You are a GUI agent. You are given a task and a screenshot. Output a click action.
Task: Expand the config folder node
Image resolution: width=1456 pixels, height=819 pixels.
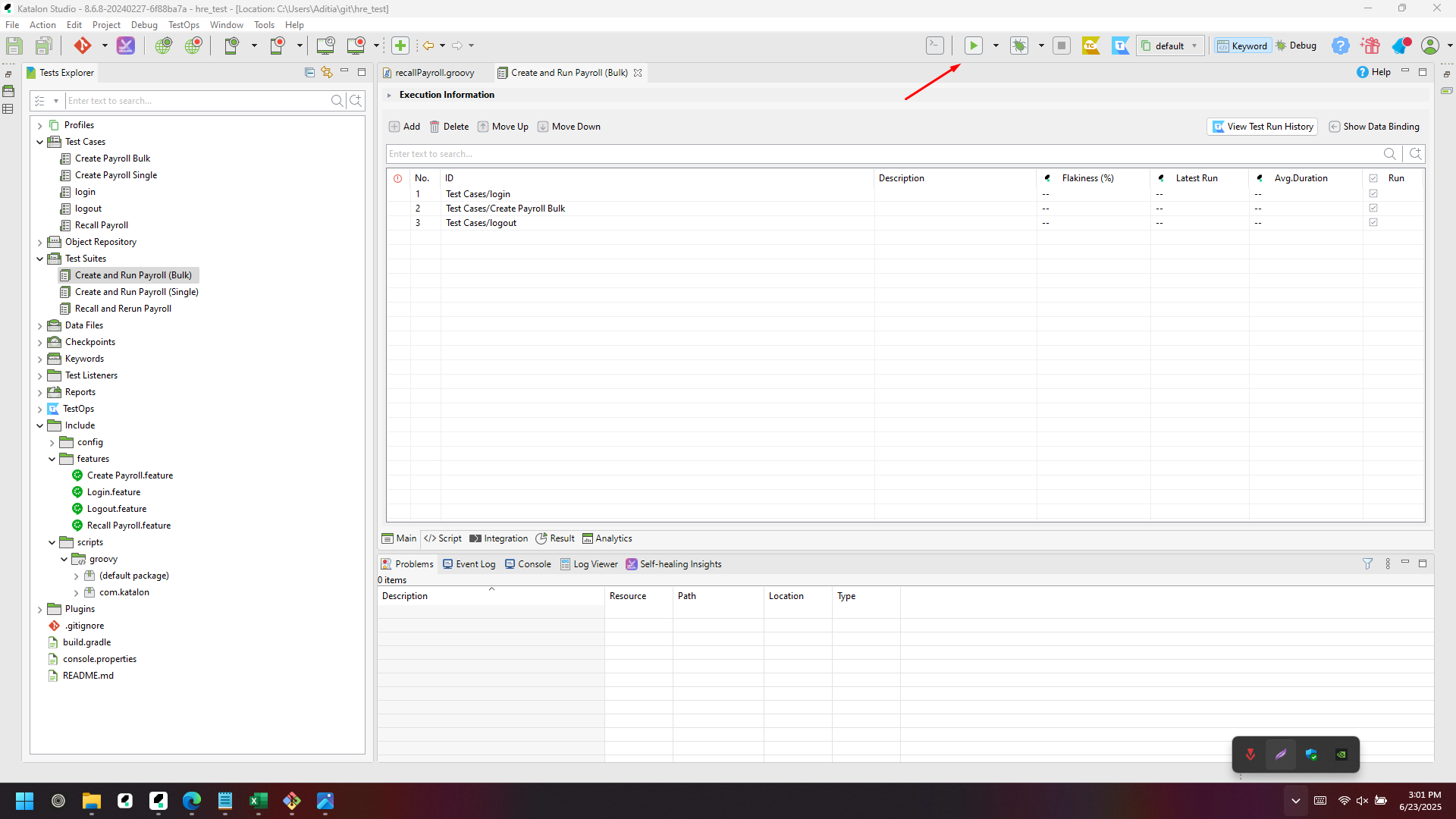(x=52, y=443)
